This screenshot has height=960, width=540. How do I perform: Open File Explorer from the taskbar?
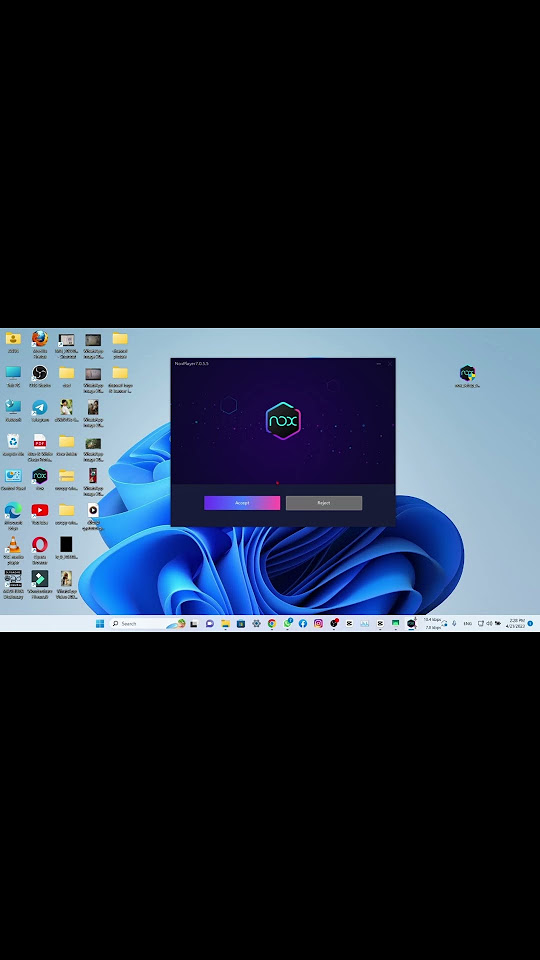point(225,623)
